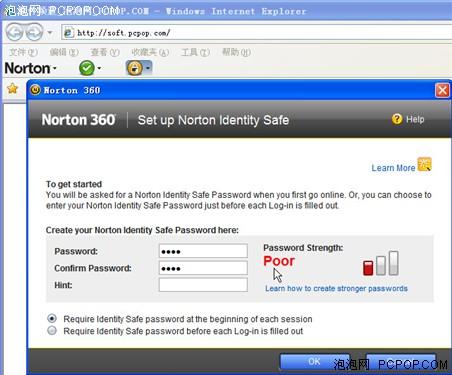The height and width of the screenshot is (375, 452).
Task: Select require password before each Log-in filled
Action: (52, 331)
